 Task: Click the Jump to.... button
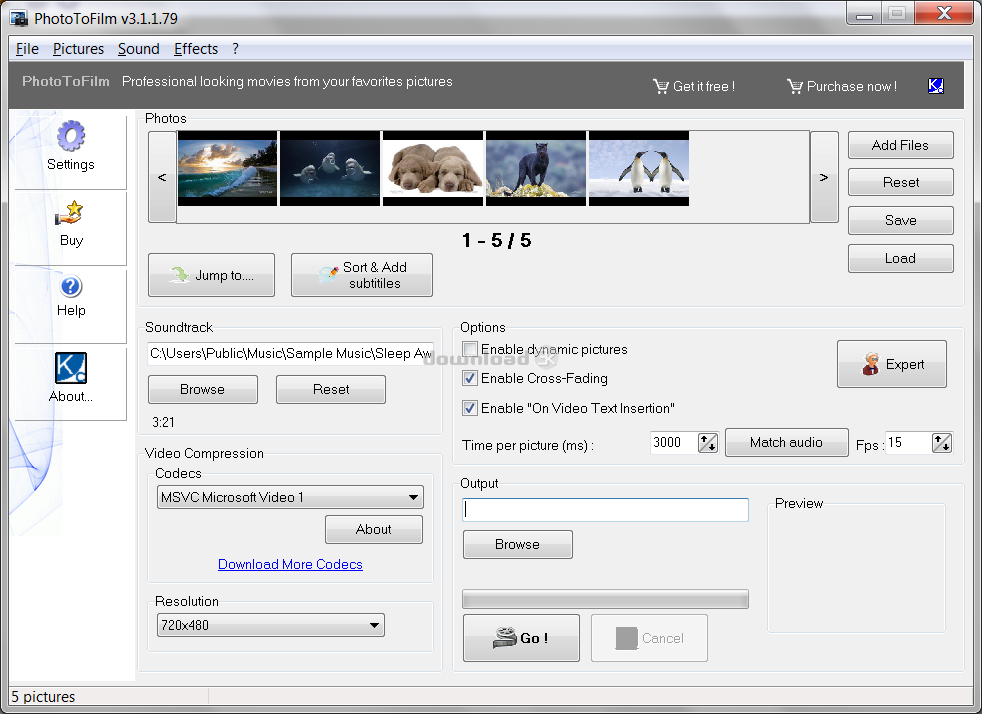coord(211,275)
